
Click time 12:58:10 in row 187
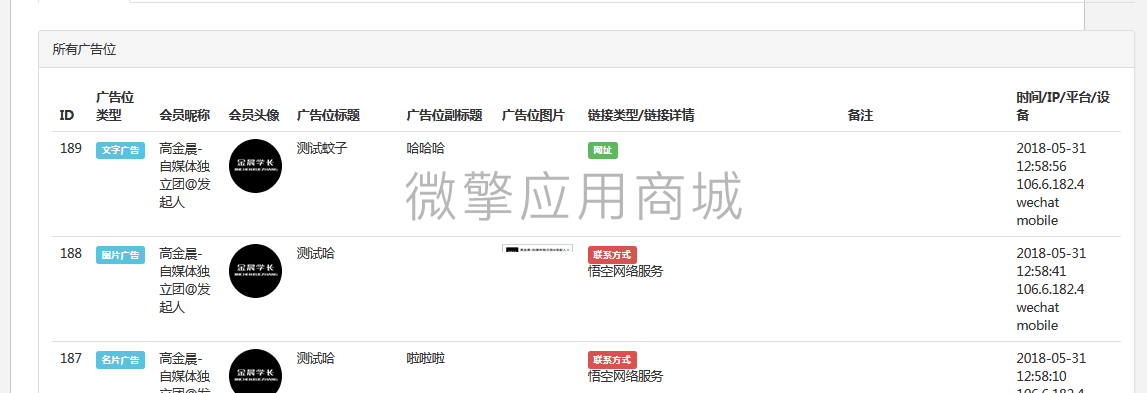(x=1042, y=376)
